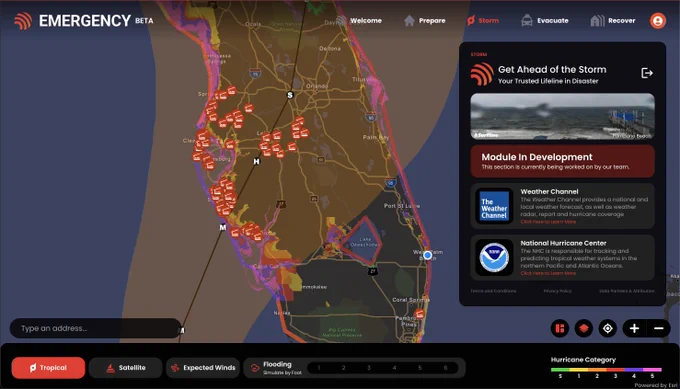Select flooding level 4 feet

394,368
